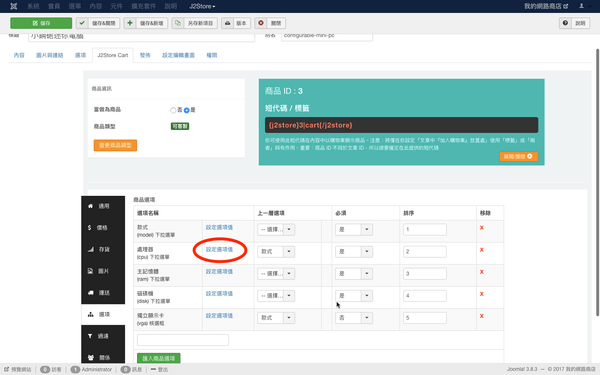Open set option values link for ram row
Image resolution: width=600 pixels, height=375 pixels.
219,272
